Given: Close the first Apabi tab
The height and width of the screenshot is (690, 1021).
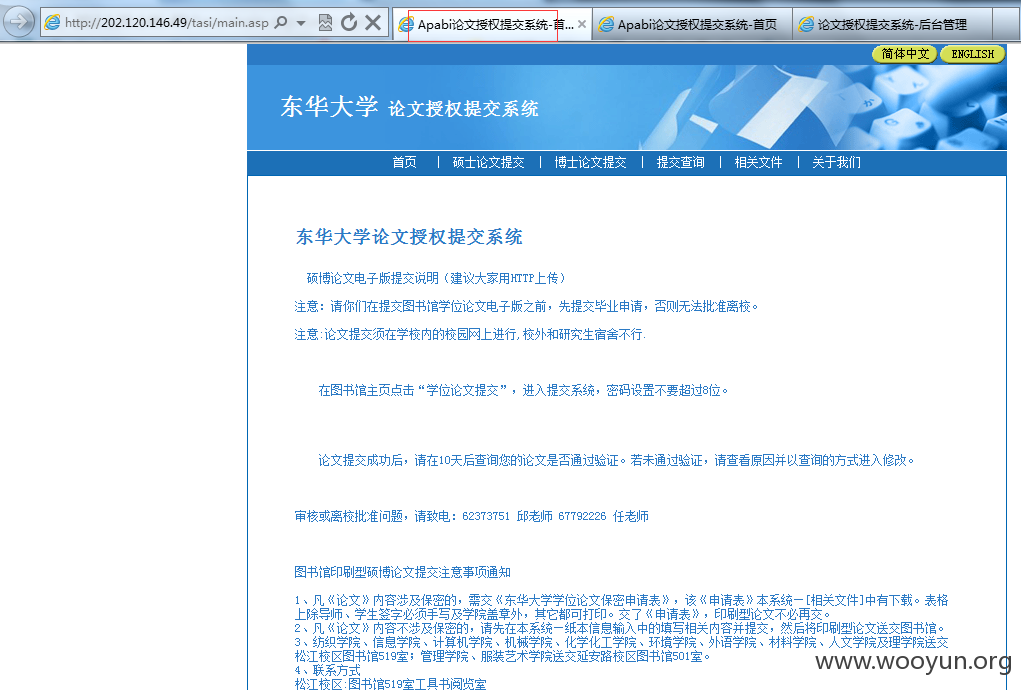Looking at the screenshot, I should coord(581,24).
